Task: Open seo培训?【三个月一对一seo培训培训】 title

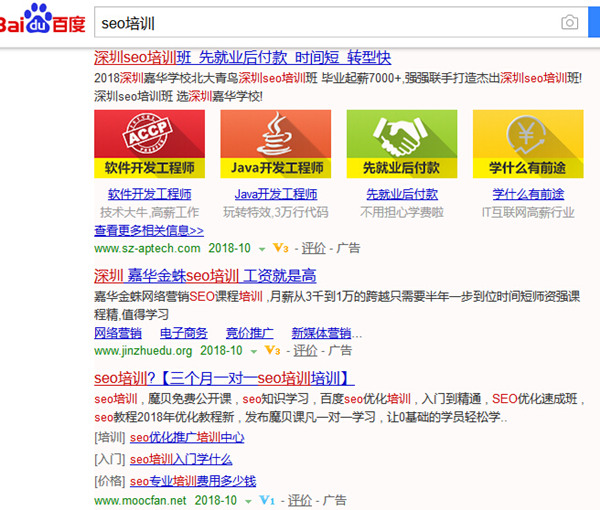Action: point(224,378)
